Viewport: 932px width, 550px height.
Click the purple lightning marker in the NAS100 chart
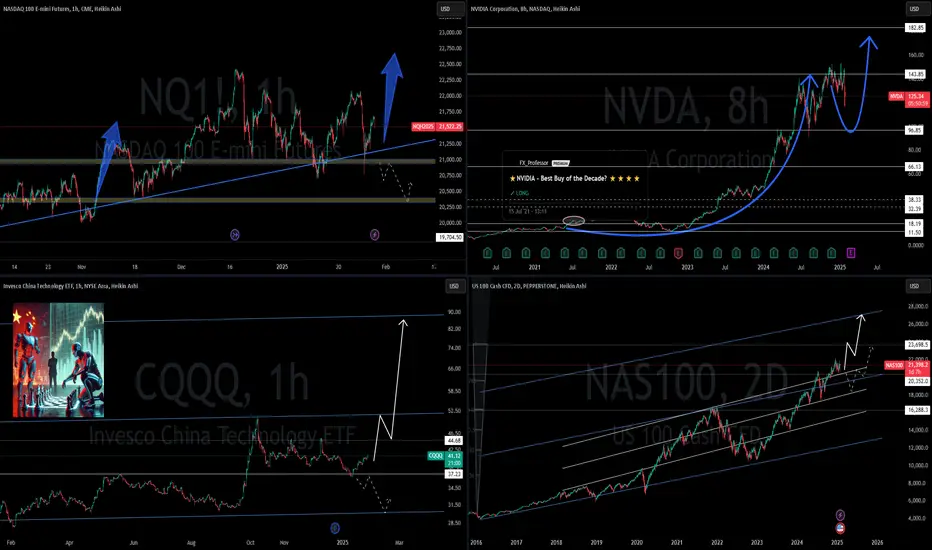tap(840, 515)
